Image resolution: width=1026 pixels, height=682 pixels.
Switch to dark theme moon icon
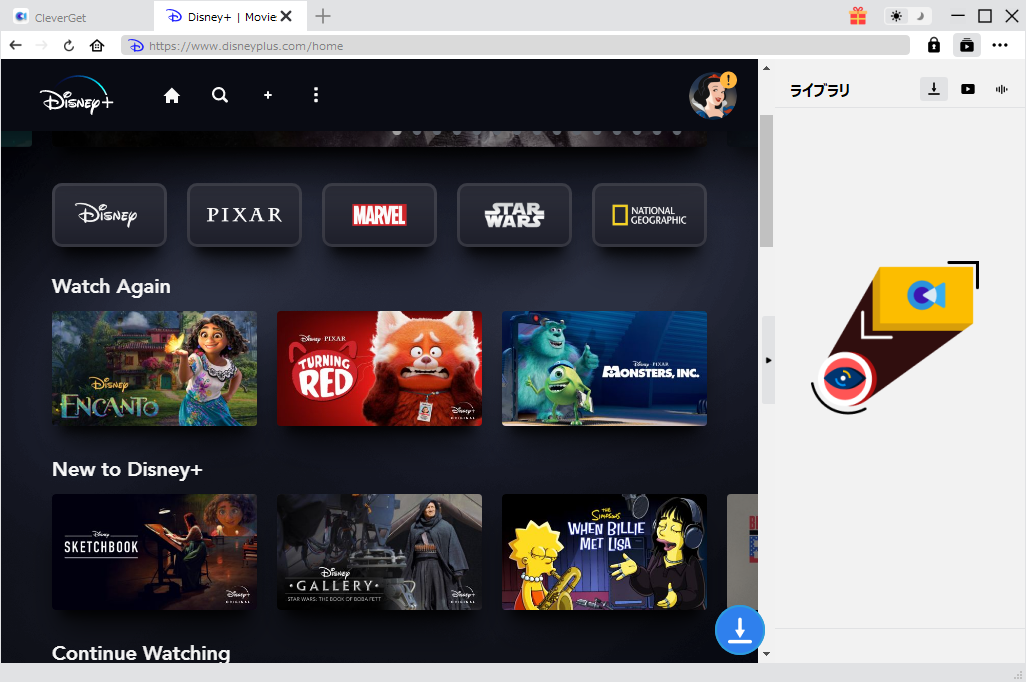click(919, 16)
